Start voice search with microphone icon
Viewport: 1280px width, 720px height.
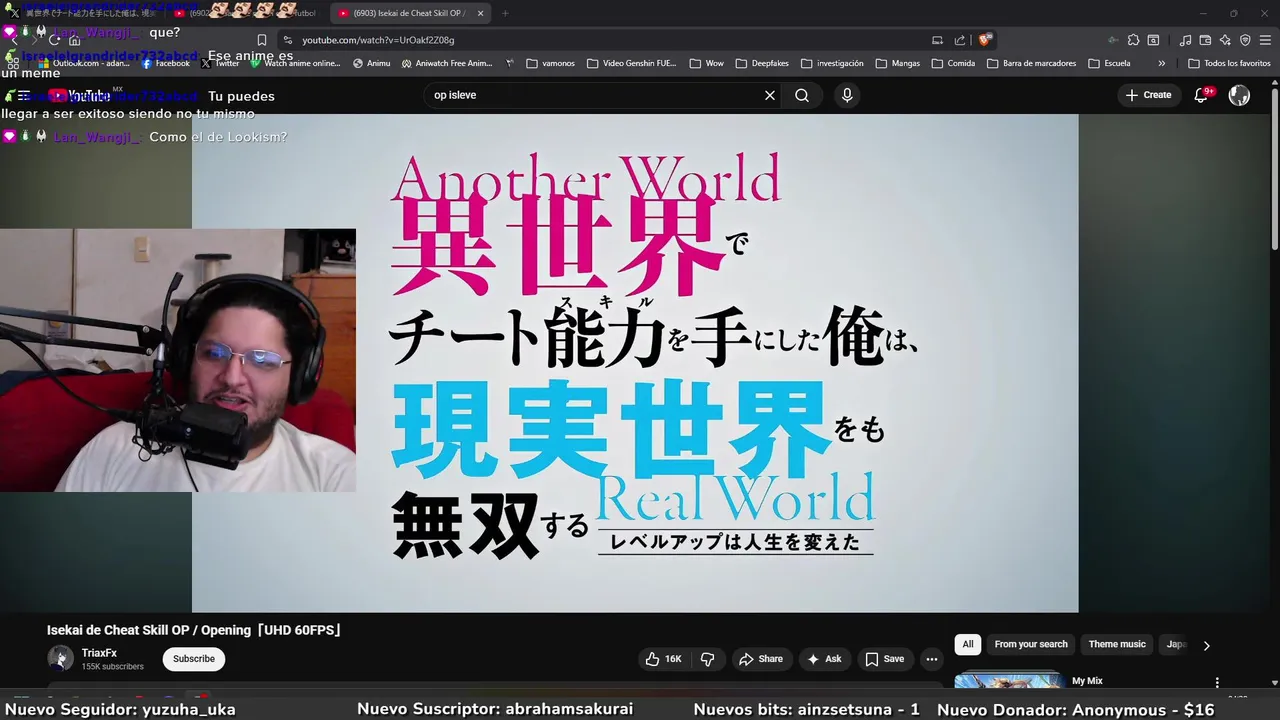coord(847,95)
